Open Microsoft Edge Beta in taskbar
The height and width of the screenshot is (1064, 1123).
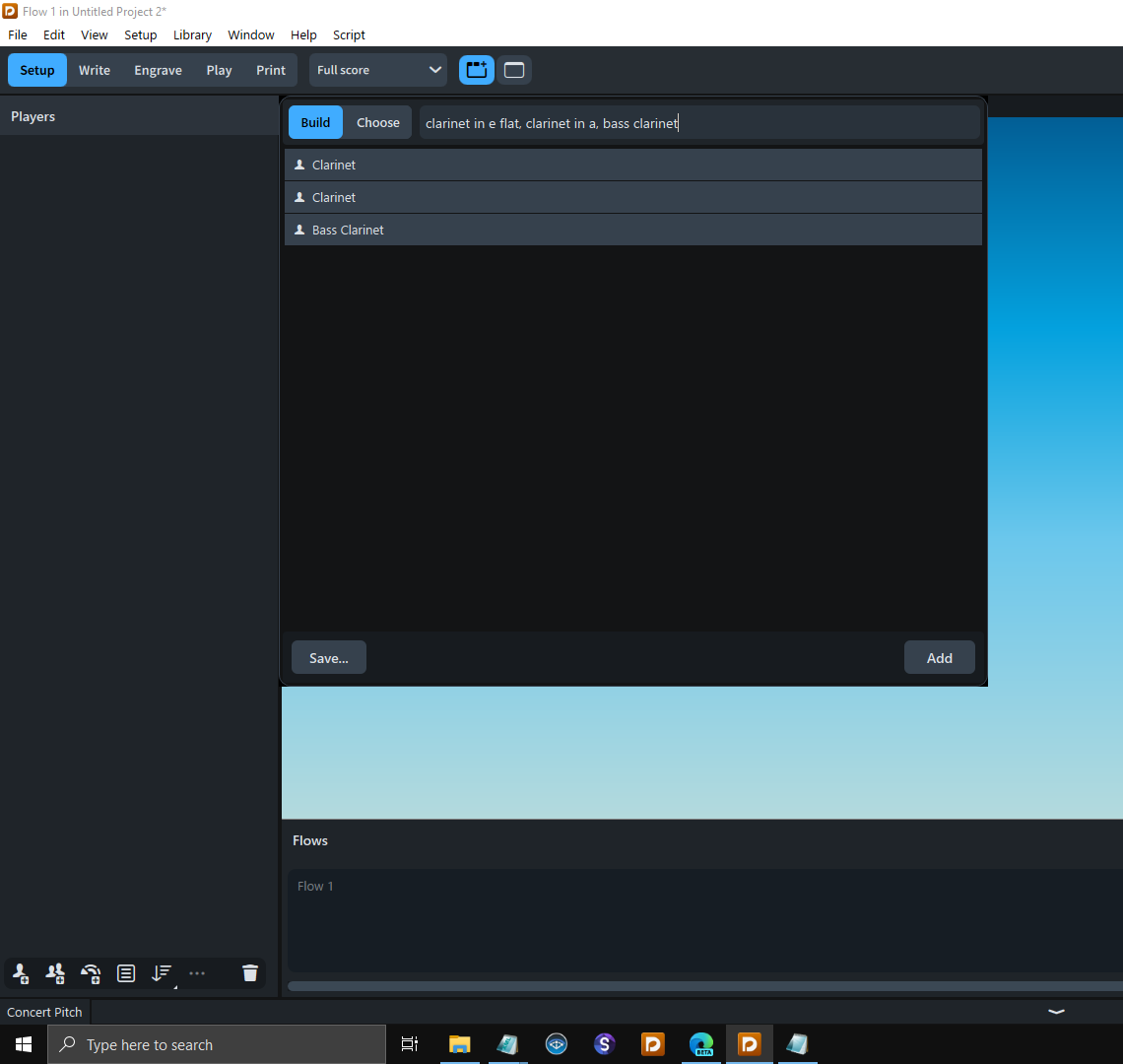pos(701,1044)
